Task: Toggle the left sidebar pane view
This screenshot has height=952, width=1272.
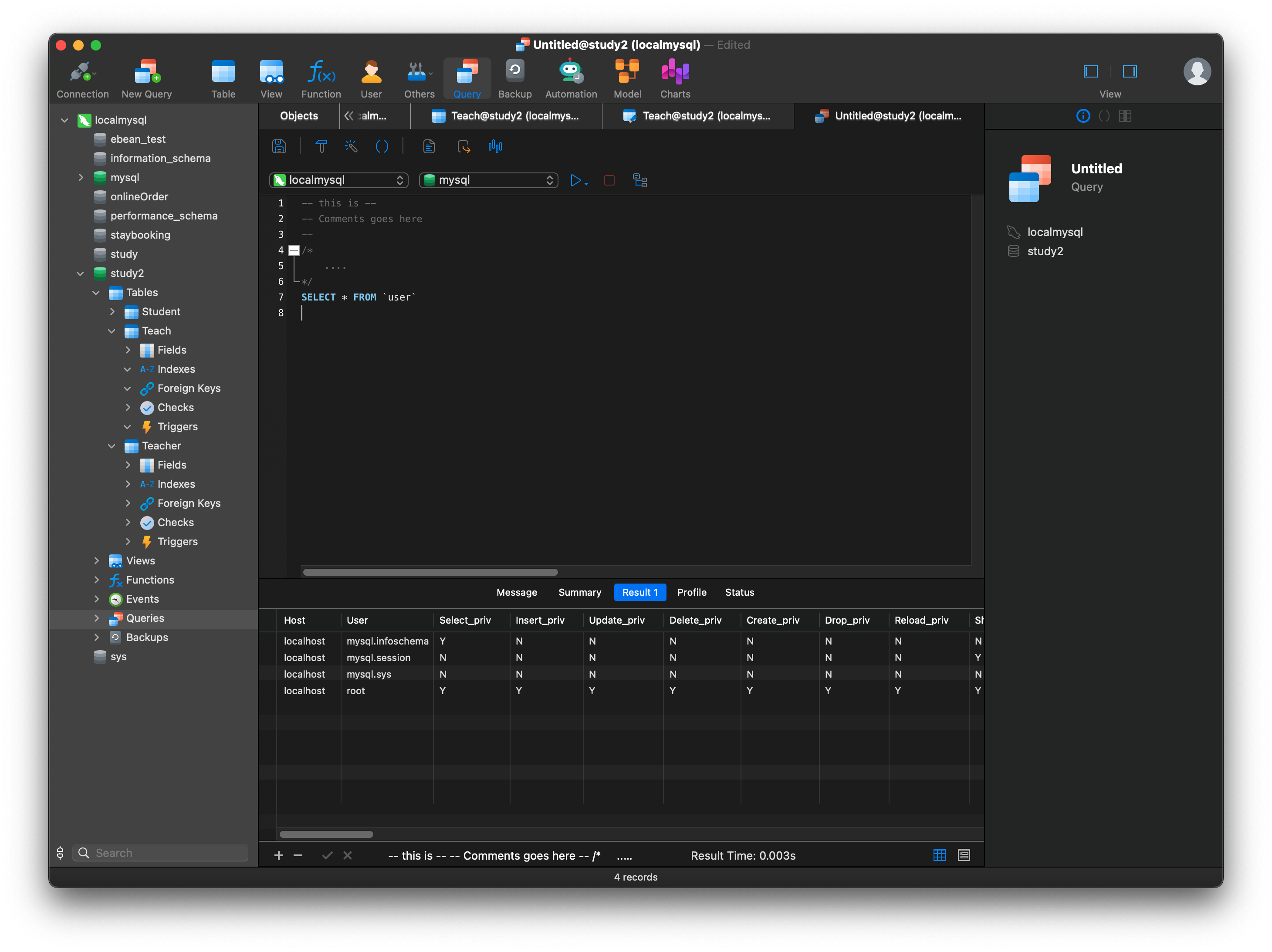Action: click(x=1090, y=71)
